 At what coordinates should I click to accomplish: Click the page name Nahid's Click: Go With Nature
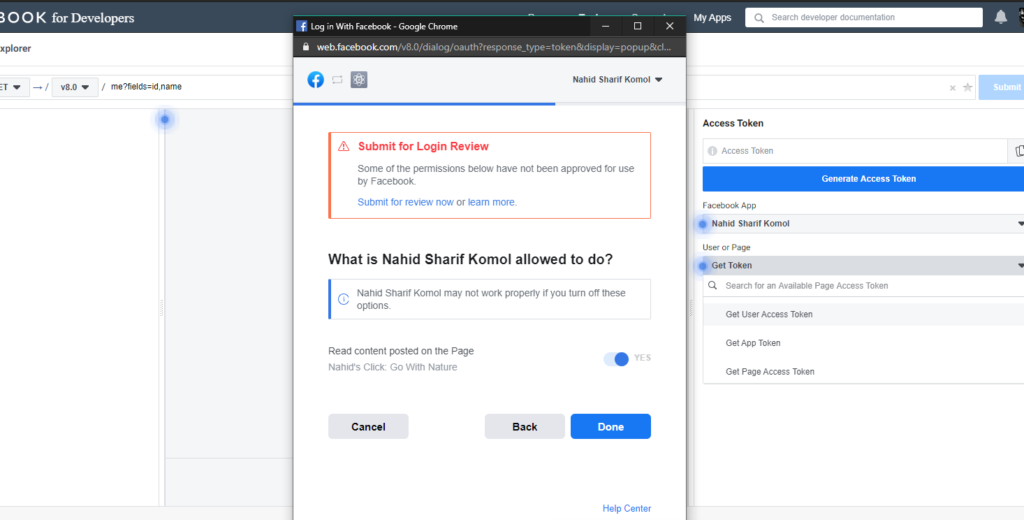click(x=392, y=367)
